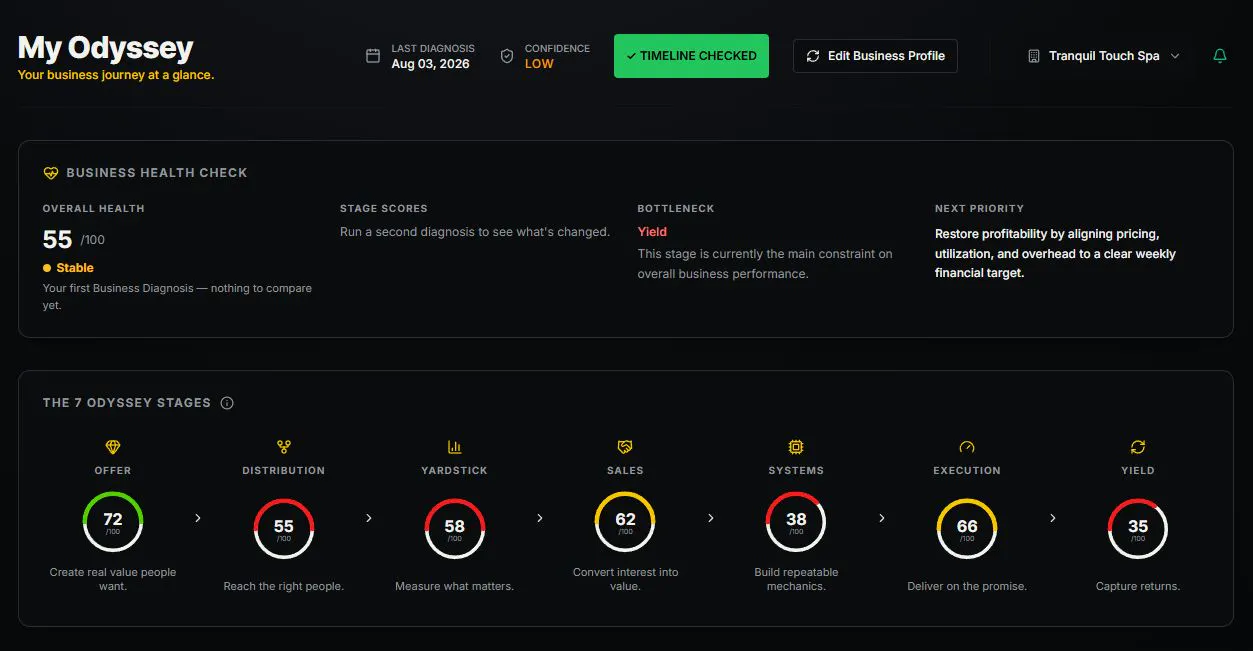
Task: Select the Offer score ring showing 72
Action: coord(113,523)
